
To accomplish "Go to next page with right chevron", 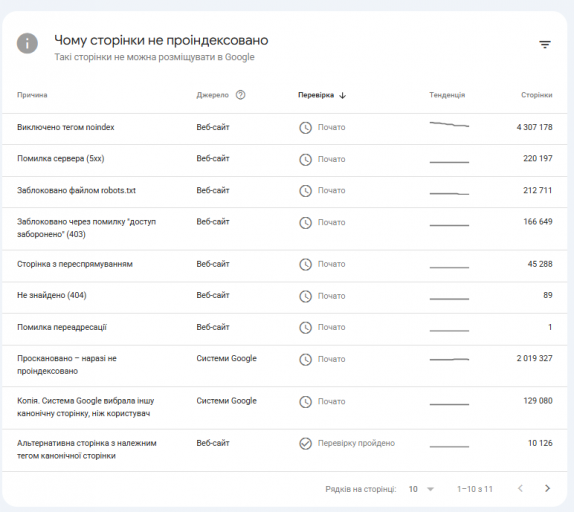I will [547, 489].
